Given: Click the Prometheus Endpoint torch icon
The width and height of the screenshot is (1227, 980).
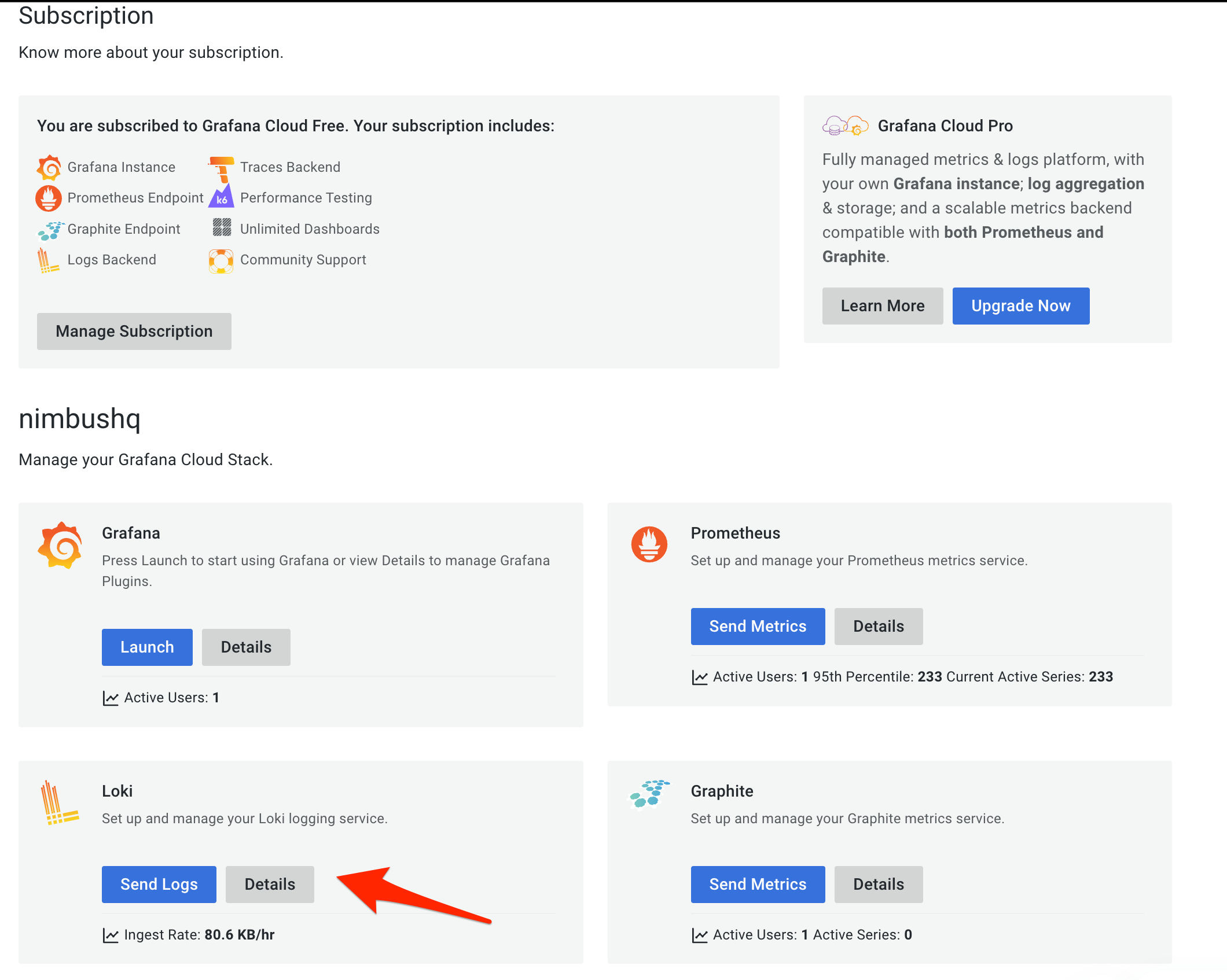Looking at the screenshot, I should (x=49, y=198).
